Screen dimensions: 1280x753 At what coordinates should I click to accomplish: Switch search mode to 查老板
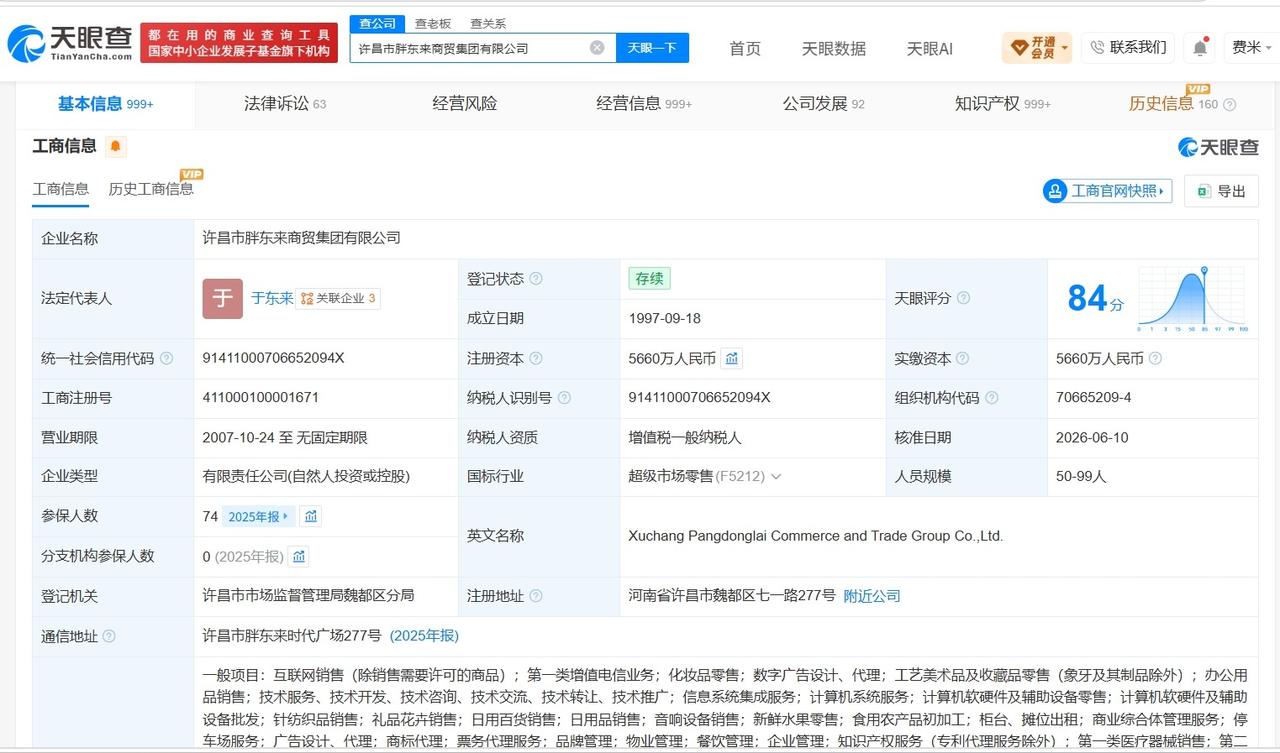click(433, 23)
